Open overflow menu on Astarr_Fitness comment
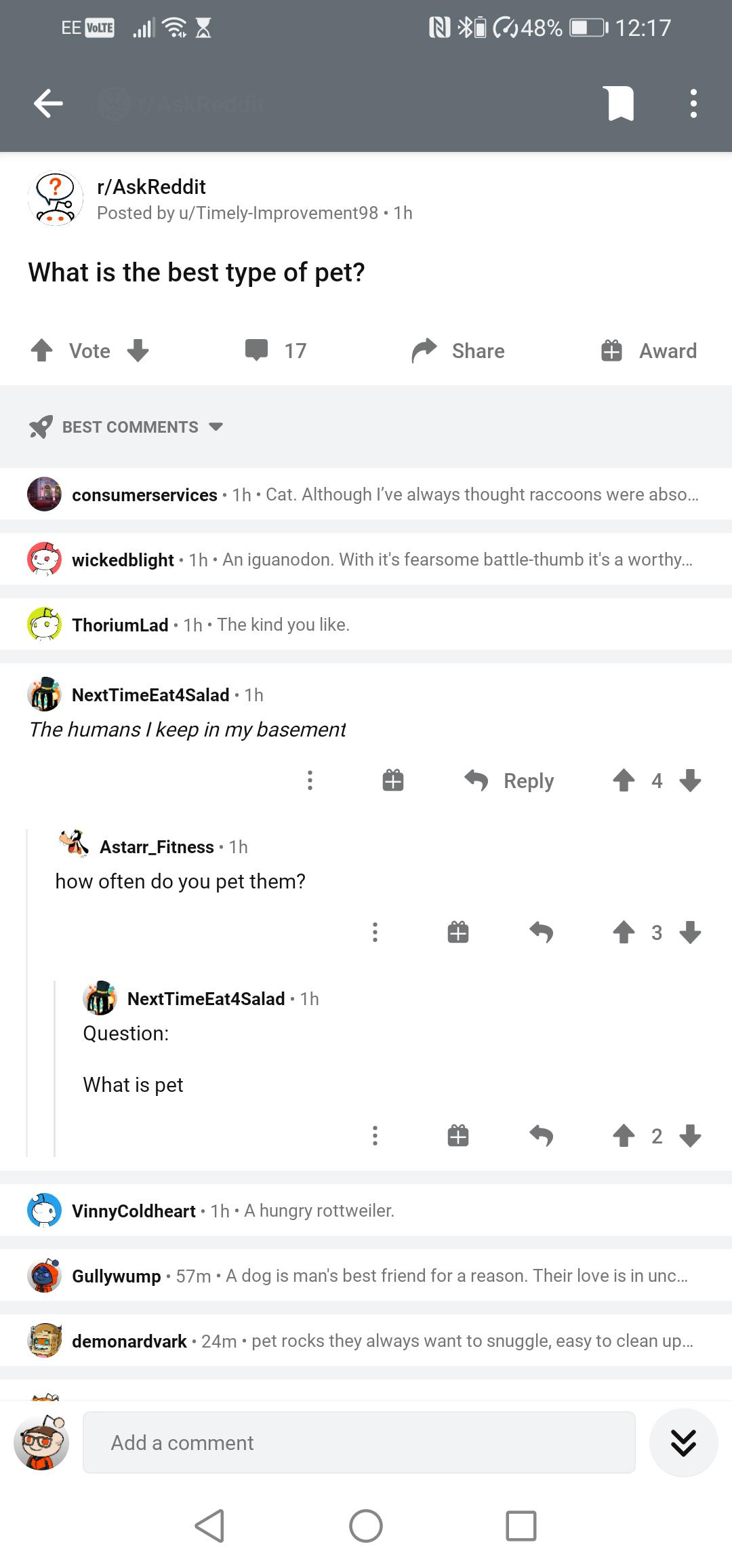This screenshot has height=1568, width=732. pyautogui.click(x=375, y=933)
